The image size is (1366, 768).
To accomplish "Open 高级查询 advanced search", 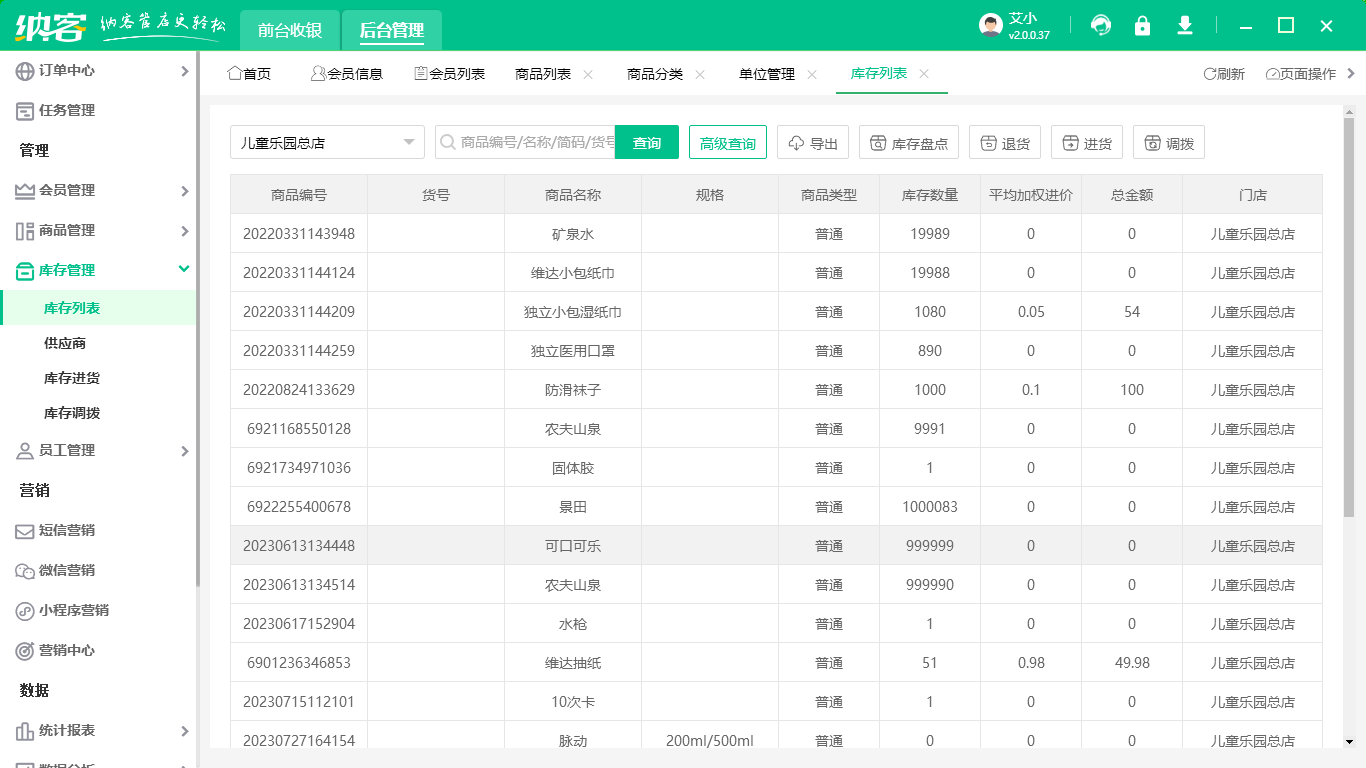I will (x=727, y=142).
